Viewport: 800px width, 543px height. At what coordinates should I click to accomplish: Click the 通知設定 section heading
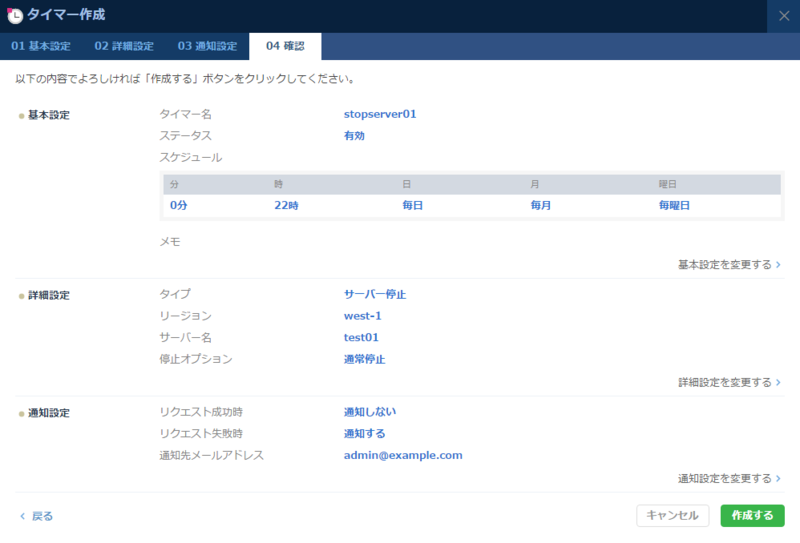(48, 413)
